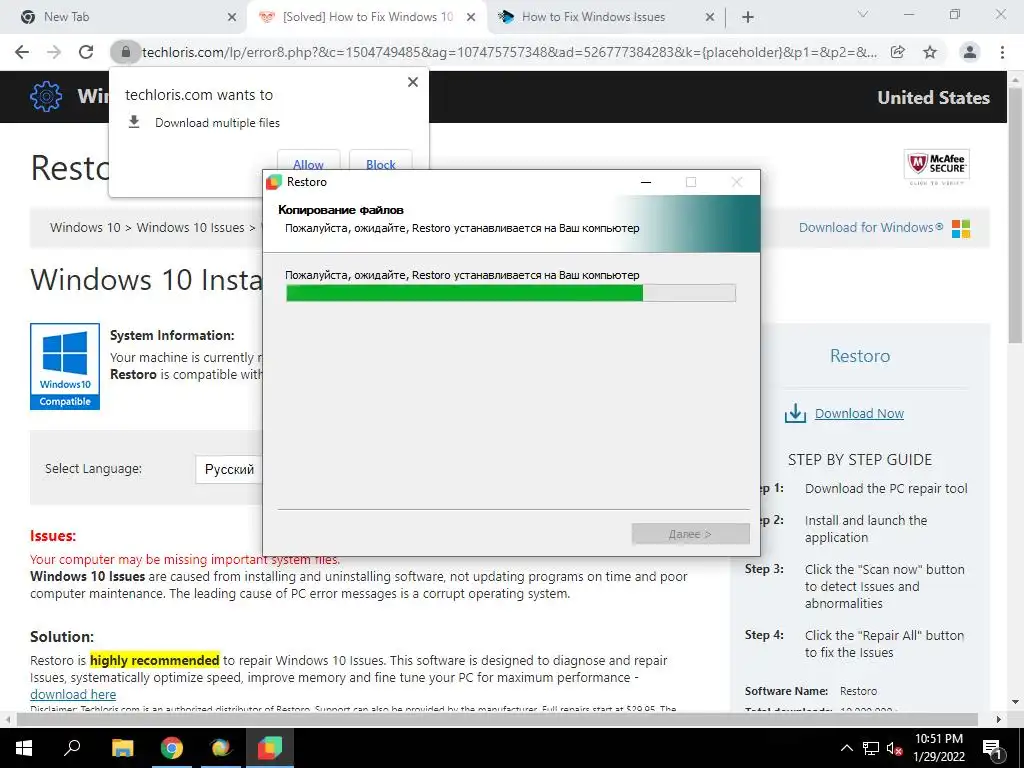1024x768 pixels.
Task: Click the download arrow icon beside Download Now
Action: coord(795,413)
